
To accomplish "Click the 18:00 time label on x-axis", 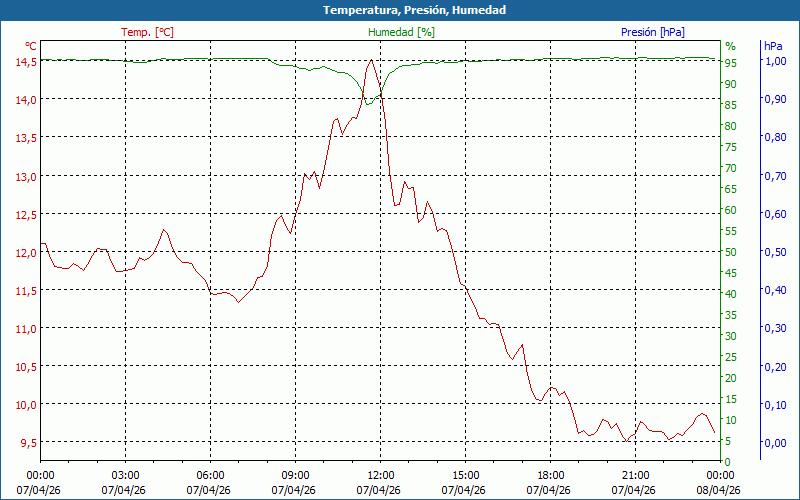I will pyautogui.click(x=550, y=475).
